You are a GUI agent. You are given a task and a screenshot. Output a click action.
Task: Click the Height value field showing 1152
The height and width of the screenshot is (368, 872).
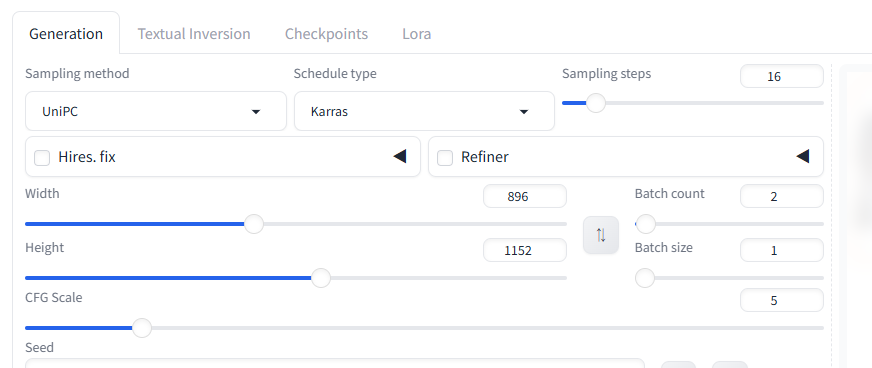[x=525, y=250]
